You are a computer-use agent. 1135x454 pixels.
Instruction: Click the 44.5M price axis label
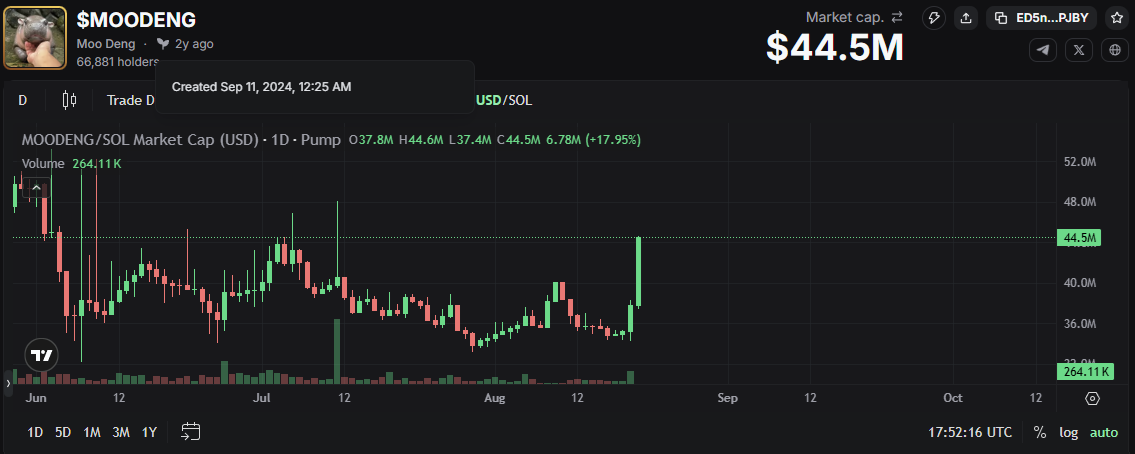point(1079,237)
